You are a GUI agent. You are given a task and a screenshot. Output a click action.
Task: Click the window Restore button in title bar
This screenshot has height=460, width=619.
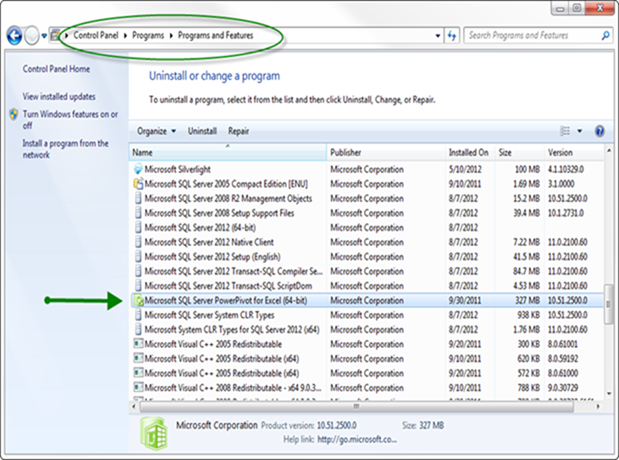pos(577,8)
